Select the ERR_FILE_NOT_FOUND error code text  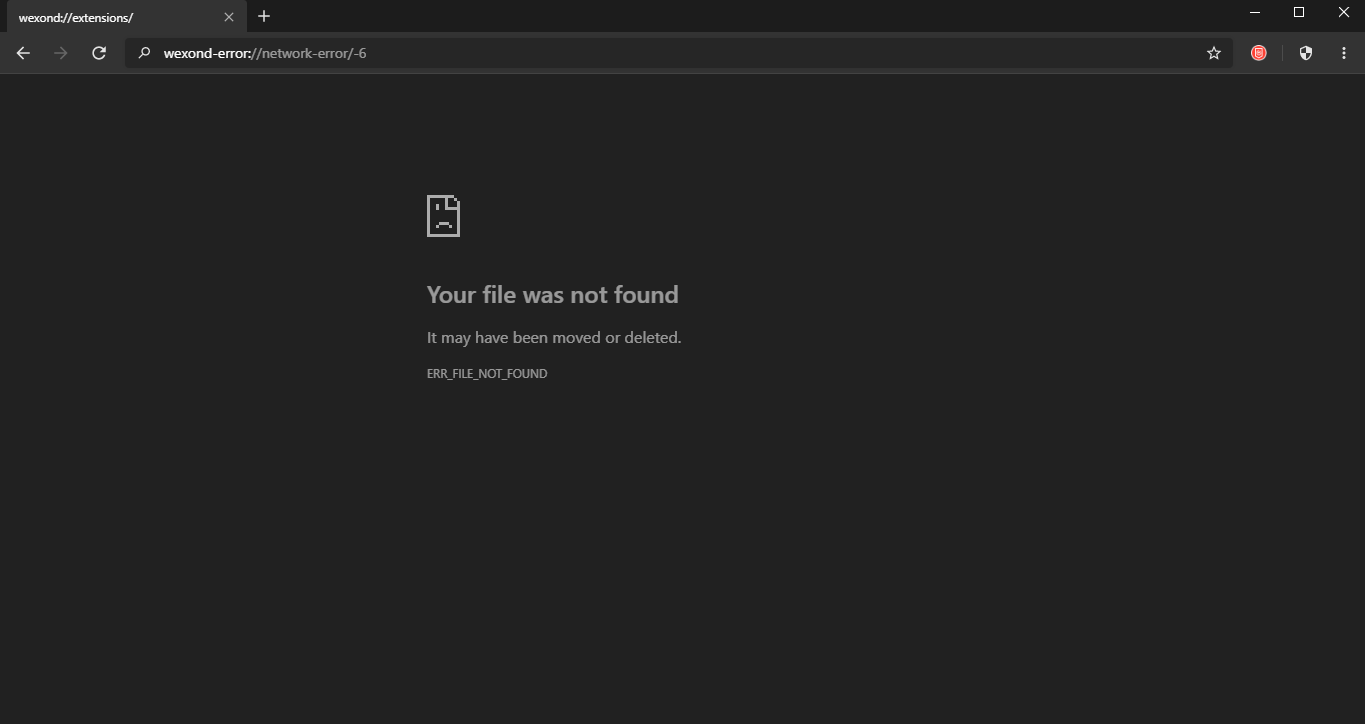pyautogui.click(x=487, y=373)
